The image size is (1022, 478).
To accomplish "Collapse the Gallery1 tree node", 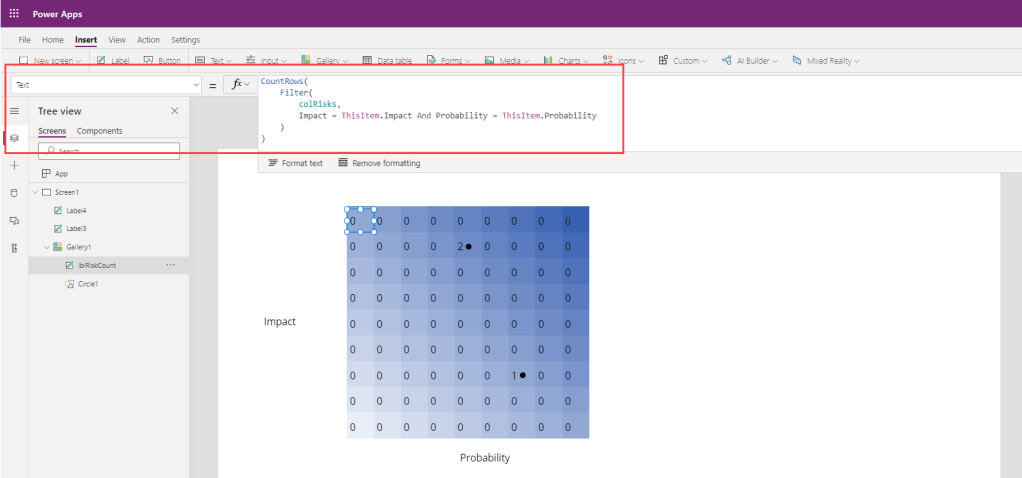I will click(46, 247).
